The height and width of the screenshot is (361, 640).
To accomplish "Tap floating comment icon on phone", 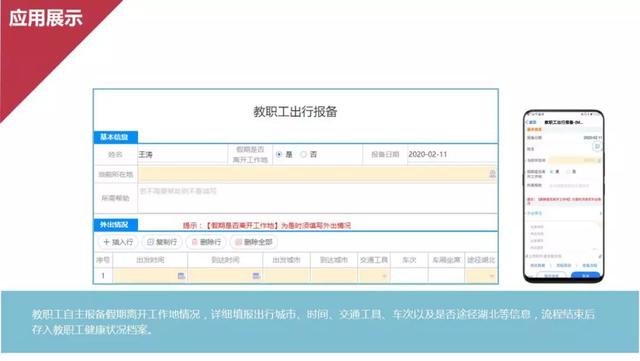I will (597, 147).
